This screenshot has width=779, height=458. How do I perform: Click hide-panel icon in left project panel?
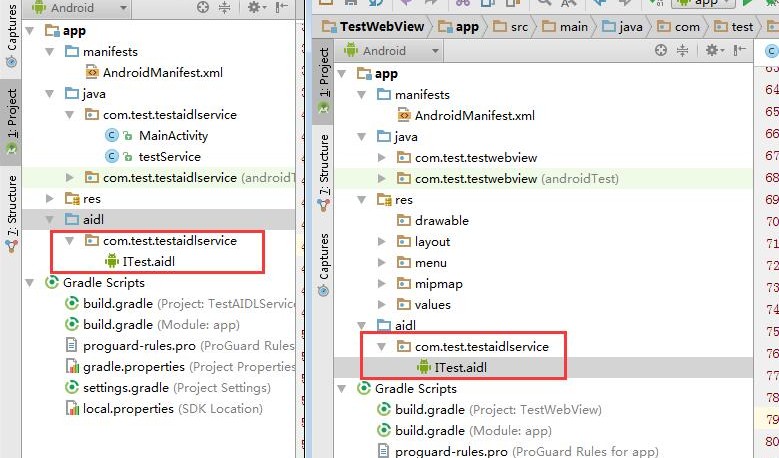tap(282, 7)
